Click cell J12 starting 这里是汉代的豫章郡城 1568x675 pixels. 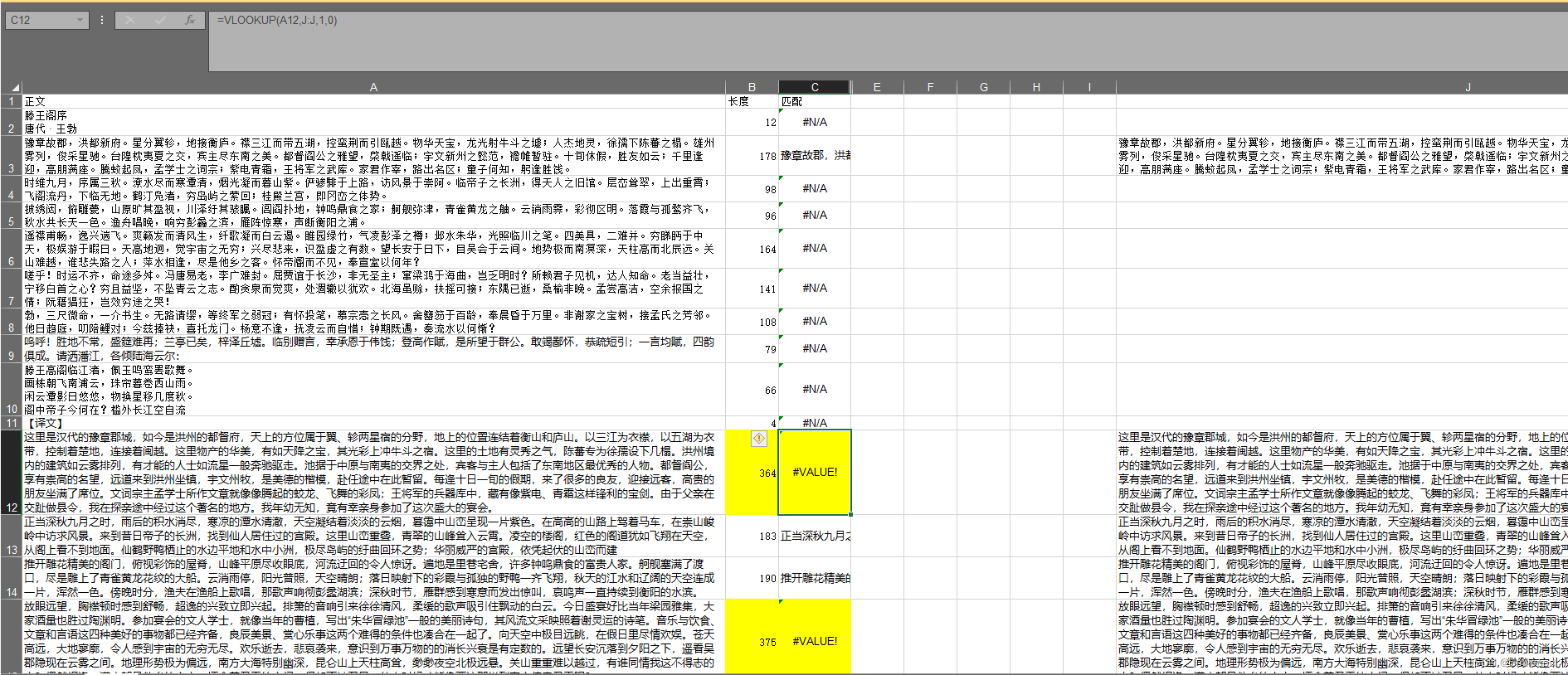point(1342,472)
